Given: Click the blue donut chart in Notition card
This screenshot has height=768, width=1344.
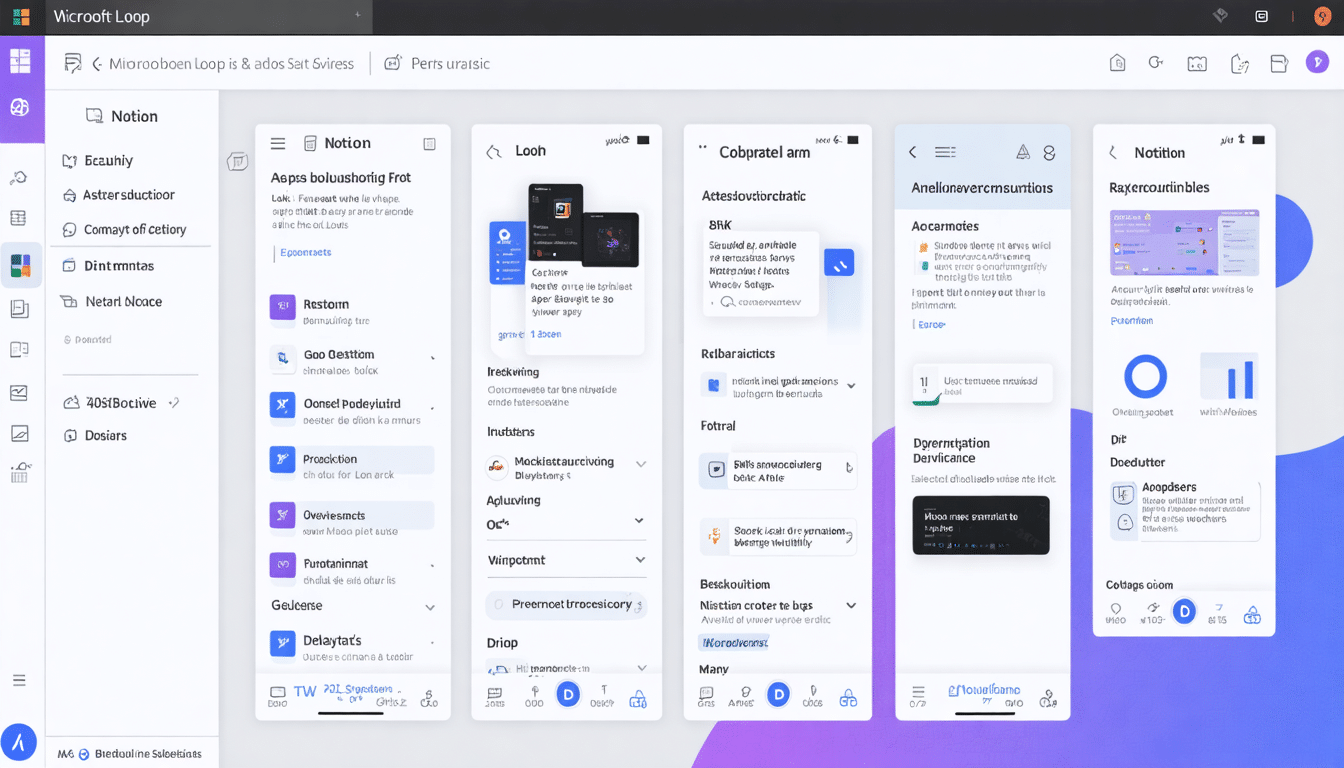Looking at the screenshot, I should (1145, 377).
